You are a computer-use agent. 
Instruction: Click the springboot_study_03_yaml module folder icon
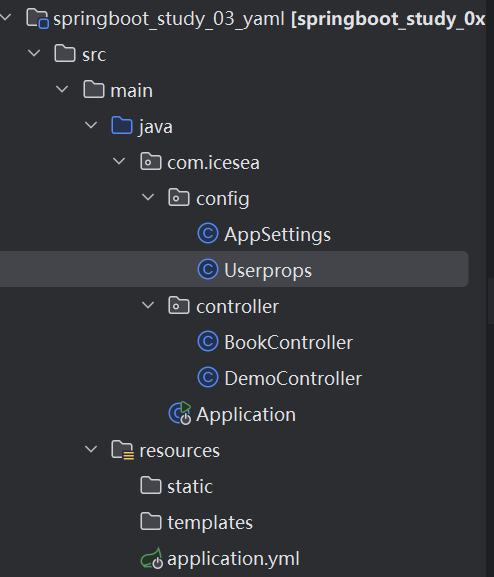tap(38, 18)
